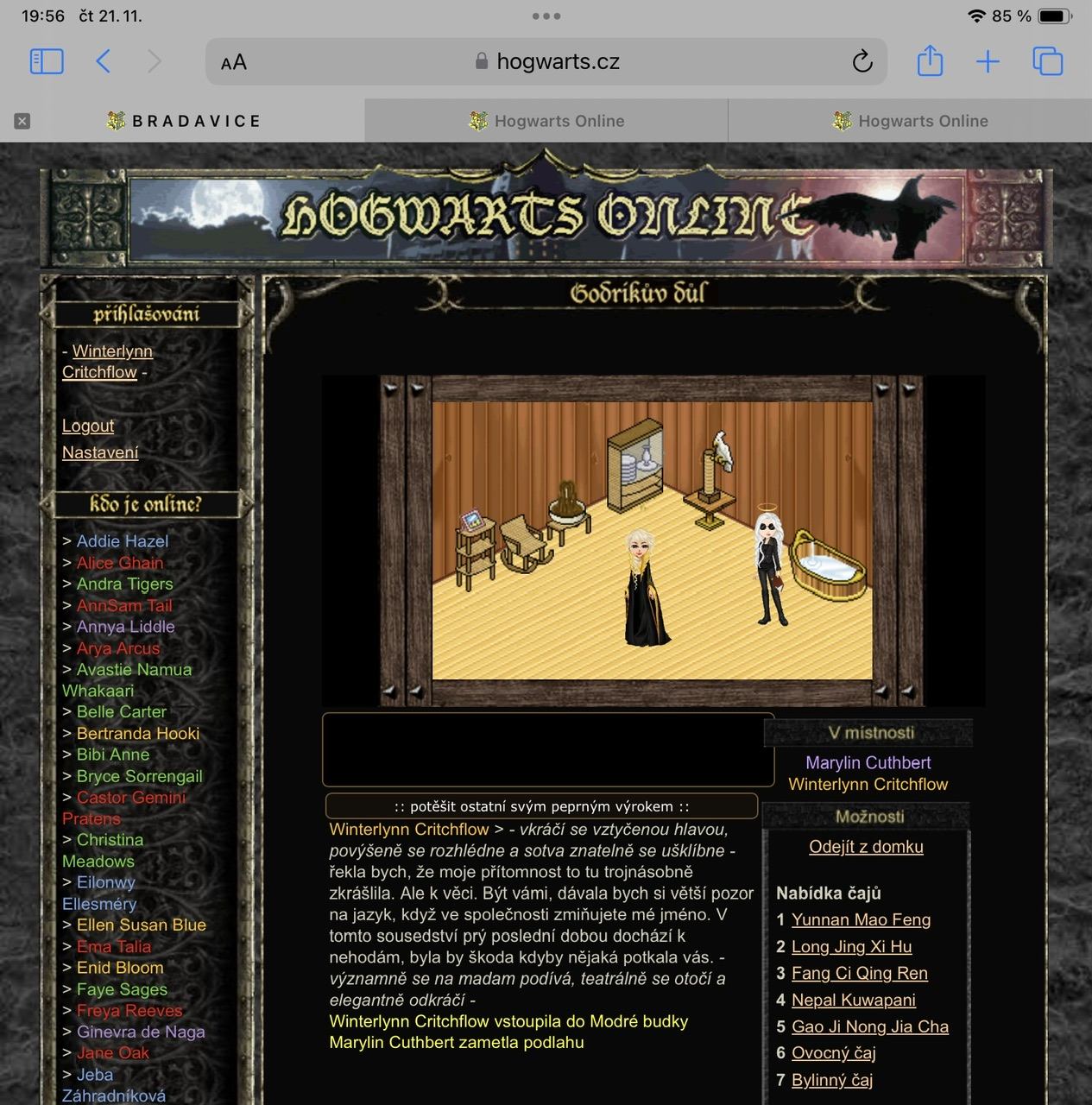This screenshot has width=1092, height=1105.
Task: Leave the house via Odejít z domku
Action: (x=866, y=847)
